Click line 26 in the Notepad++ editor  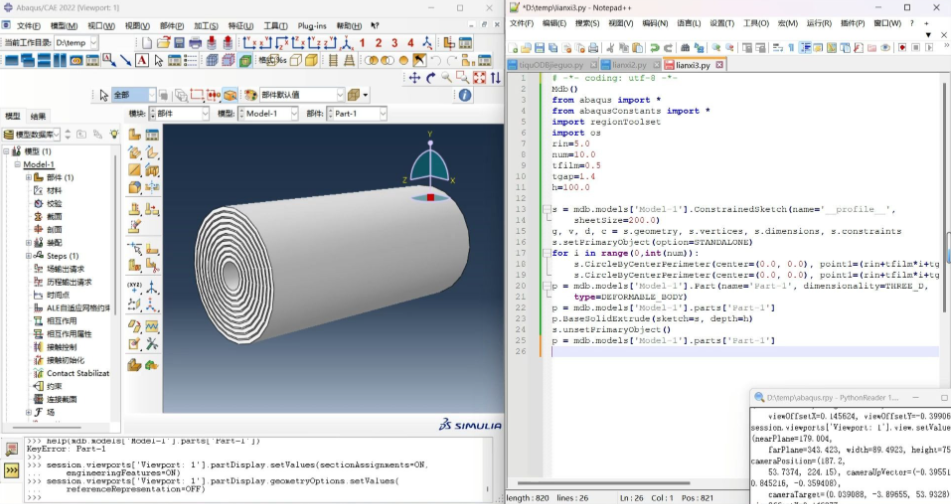(x=745, y=351)
